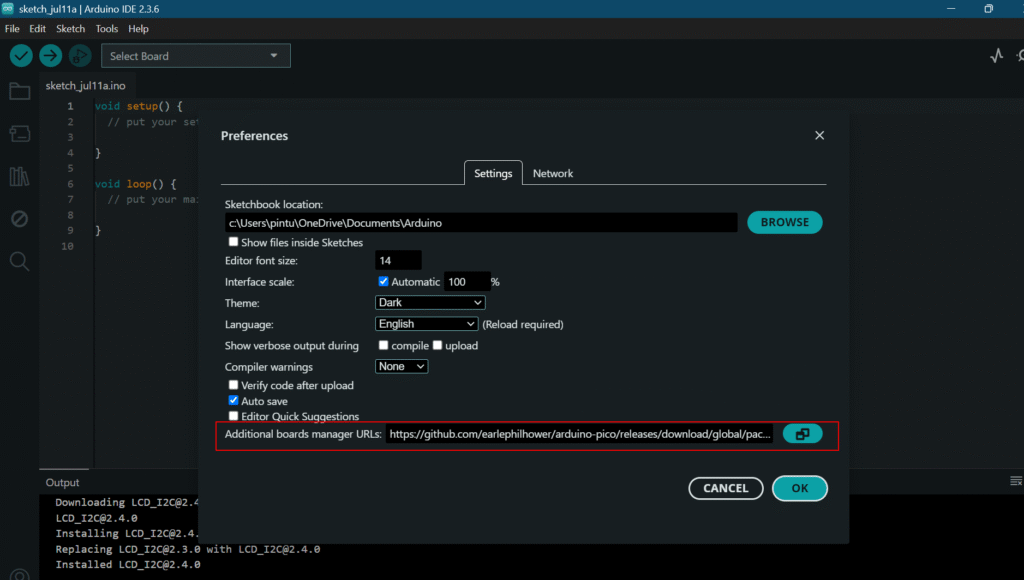This screenshot has width=1024, height=580.
Task: Click the 'Sketchbook location:' label
Action: click(274, 204)
